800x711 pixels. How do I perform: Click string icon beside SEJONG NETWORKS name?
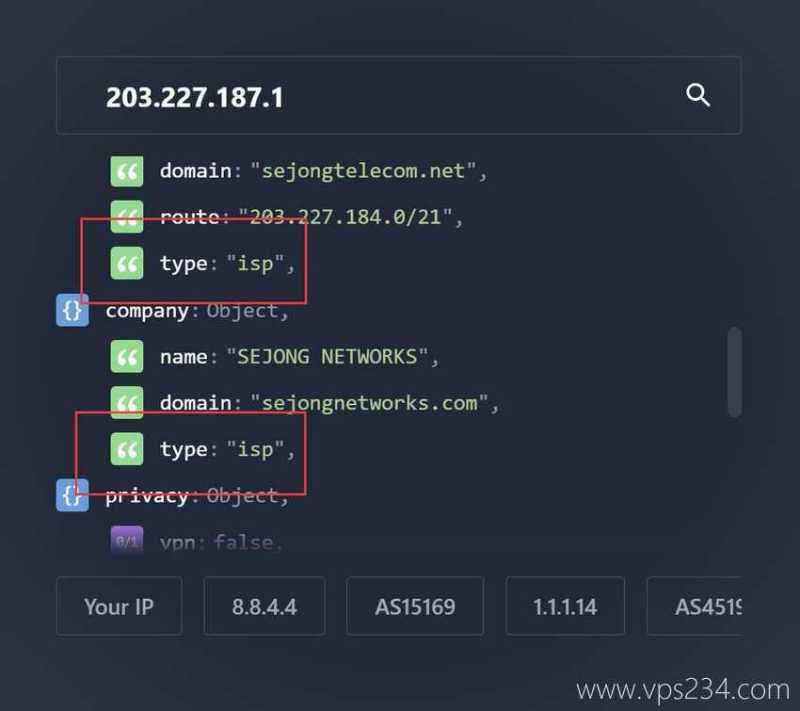pyautogui.click(x=127, y=357)
